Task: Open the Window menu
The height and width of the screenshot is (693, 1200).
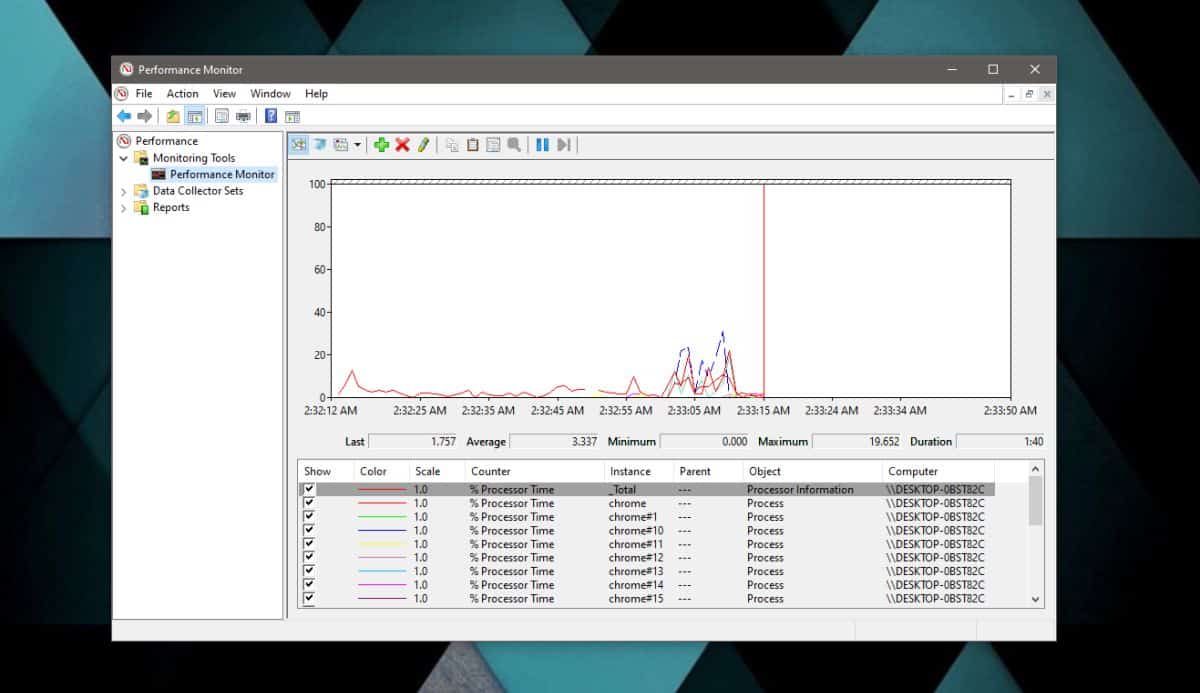Action: coord(270,93)
